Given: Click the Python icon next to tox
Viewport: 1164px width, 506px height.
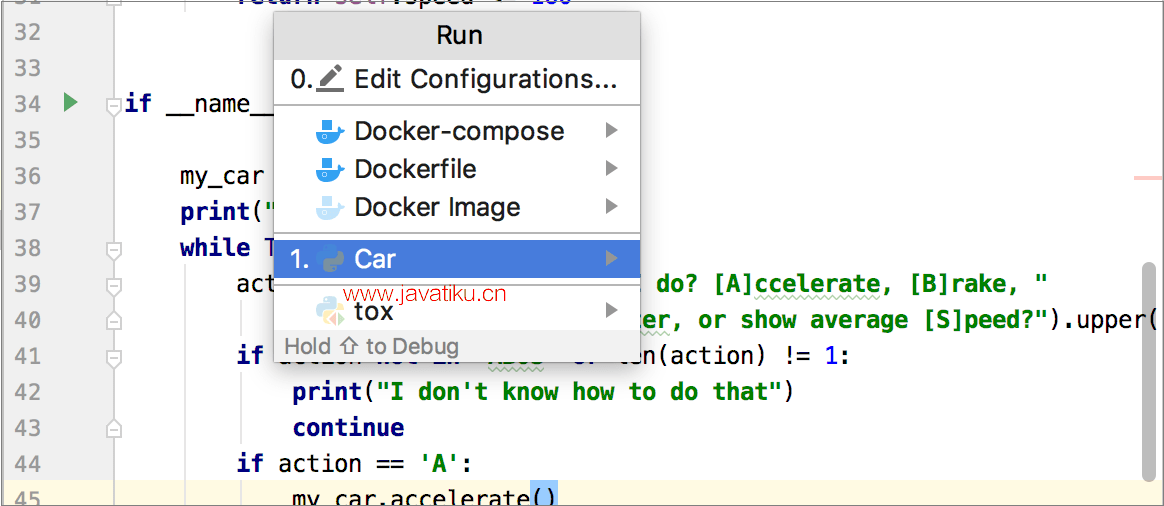Looking at the screenshot, I should click(330, 311).
